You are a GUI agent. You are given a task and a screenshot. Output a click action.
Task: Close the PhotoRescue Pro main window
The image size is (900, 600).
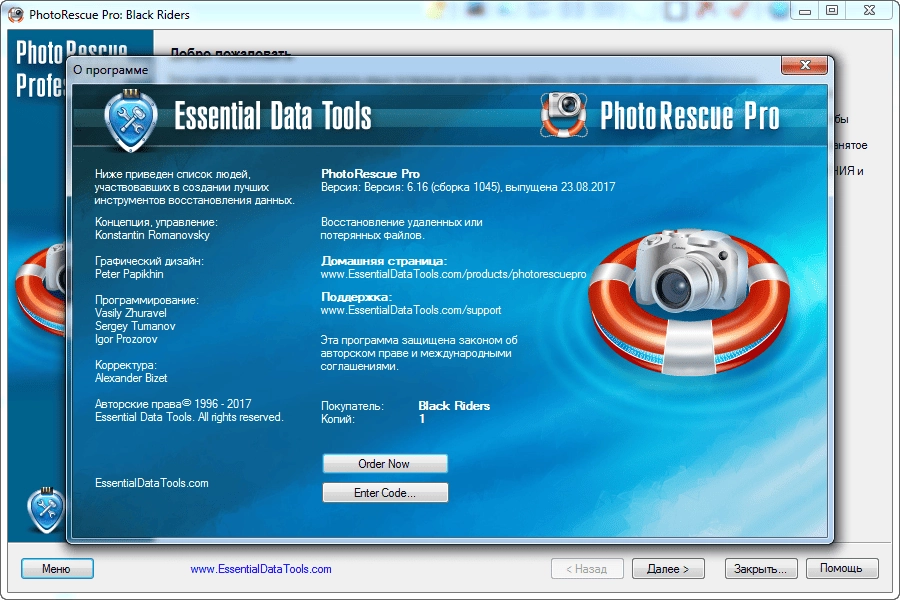pyautogui.click(x=870, y=11)
